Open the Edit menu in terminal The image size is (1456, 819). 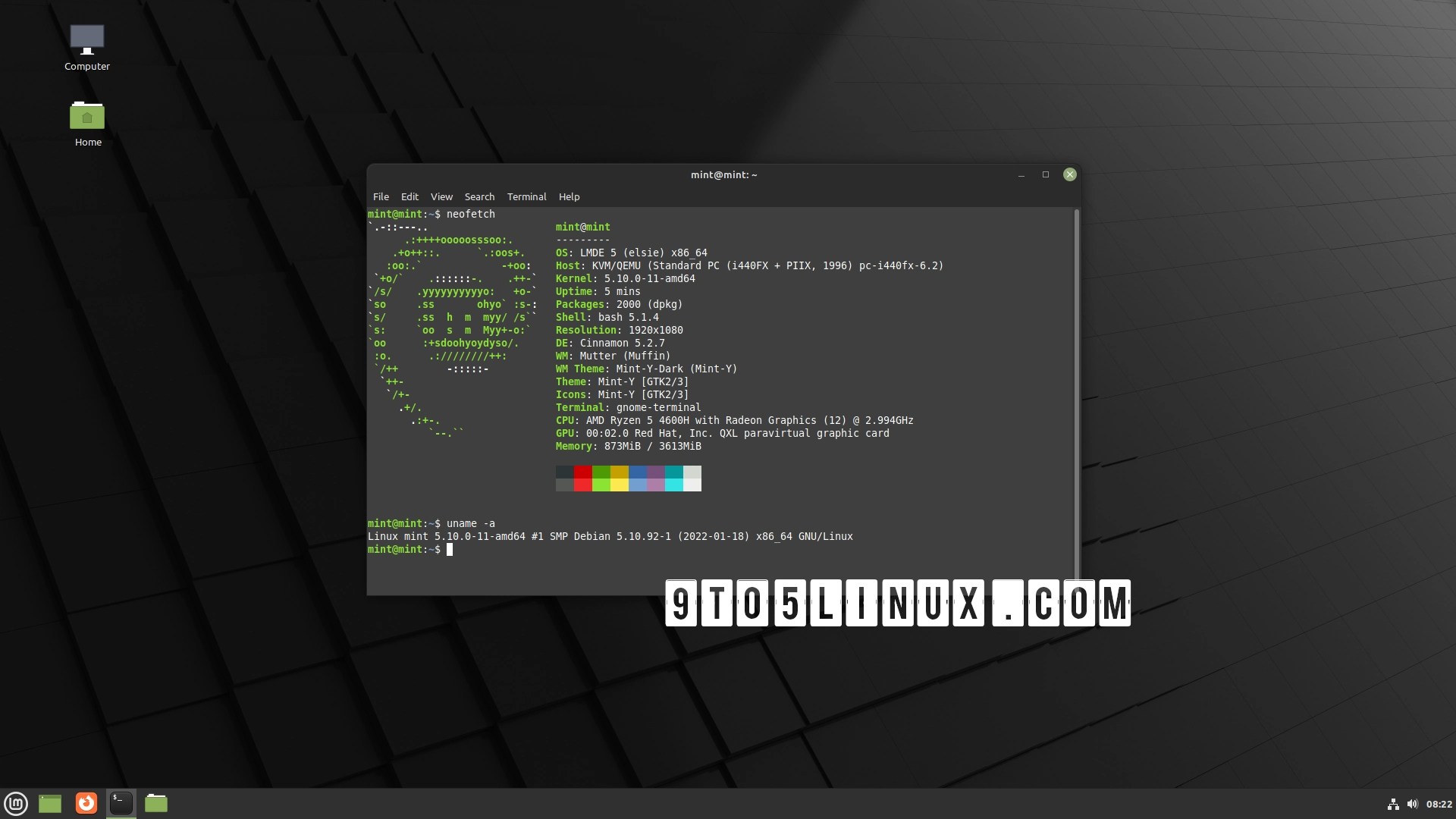[409, 196]
